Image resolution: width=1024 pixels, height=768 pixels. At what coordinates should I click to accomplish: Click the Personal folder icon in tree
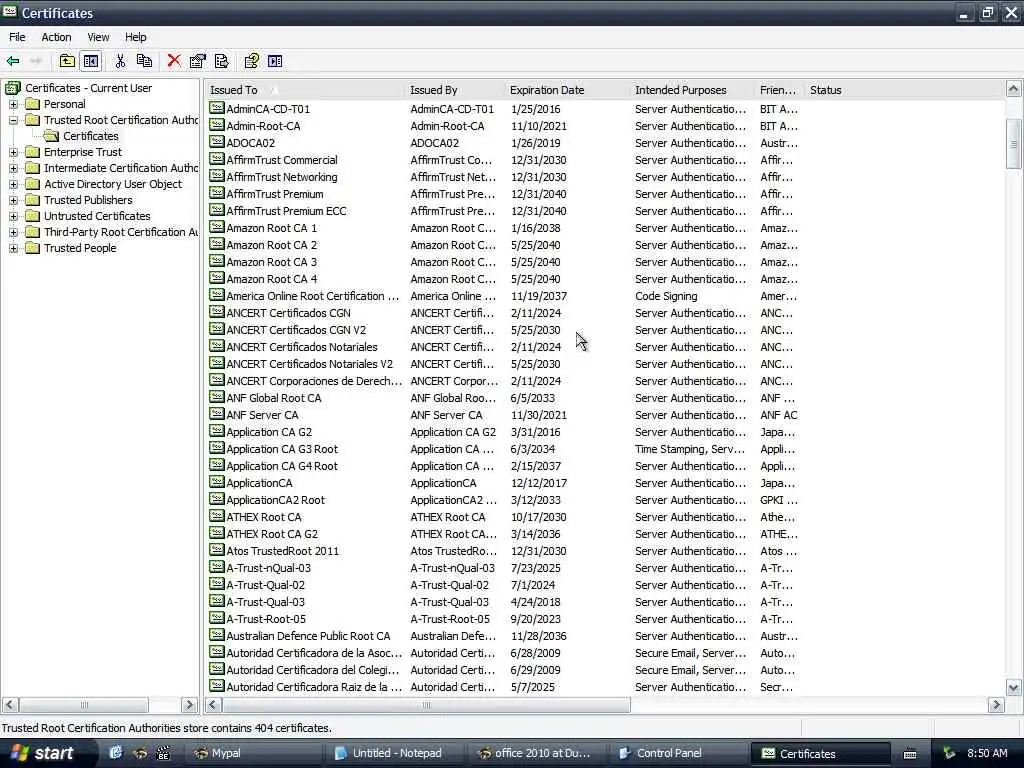(33, 104)
